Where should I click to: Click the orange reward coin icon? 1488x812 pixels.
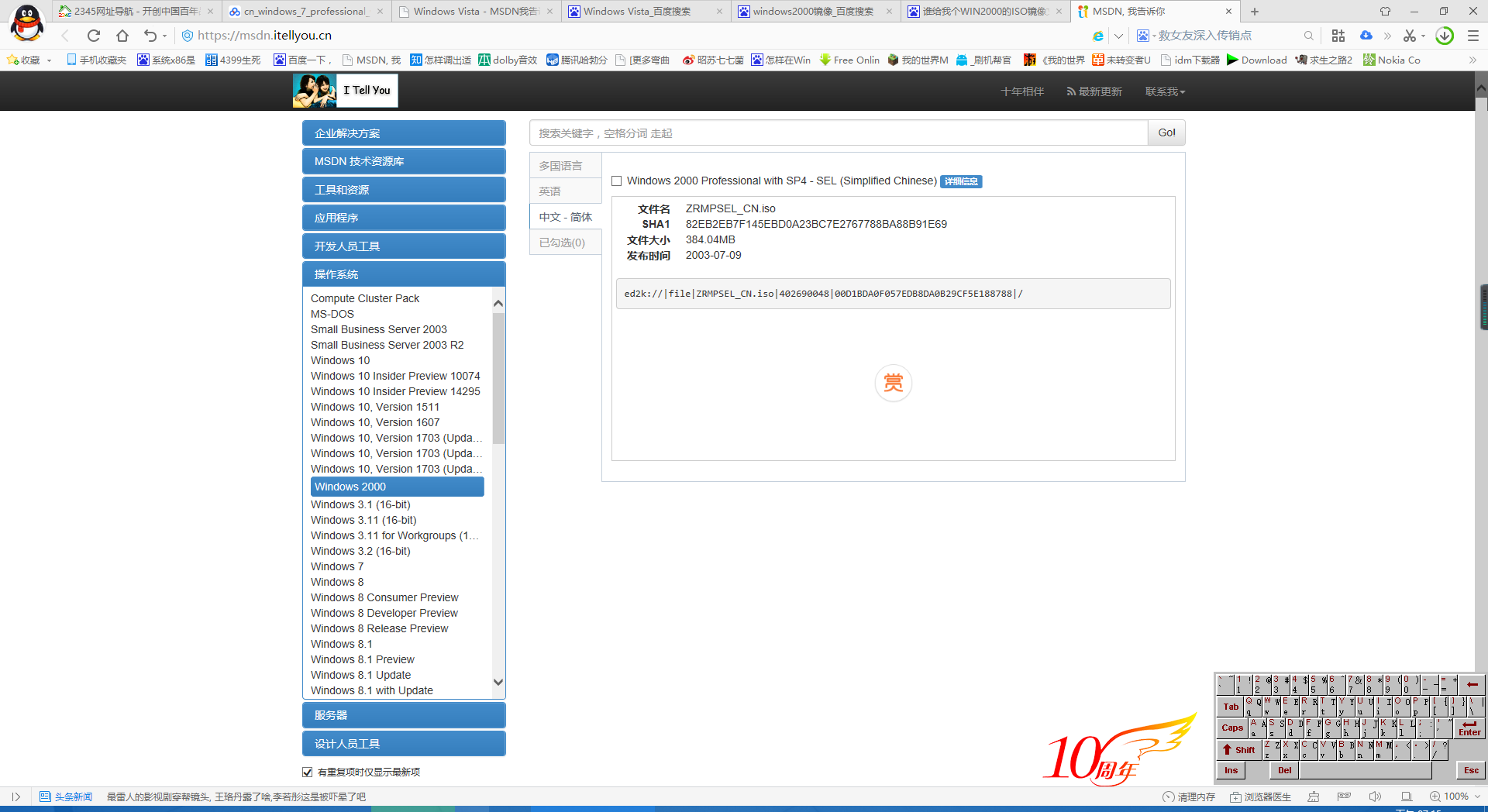894,383
